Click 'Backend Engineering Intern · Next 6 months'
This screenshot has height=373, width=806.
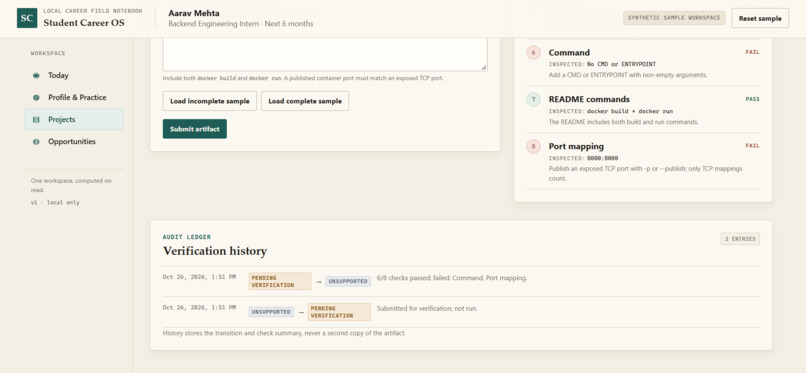point(241,24)
